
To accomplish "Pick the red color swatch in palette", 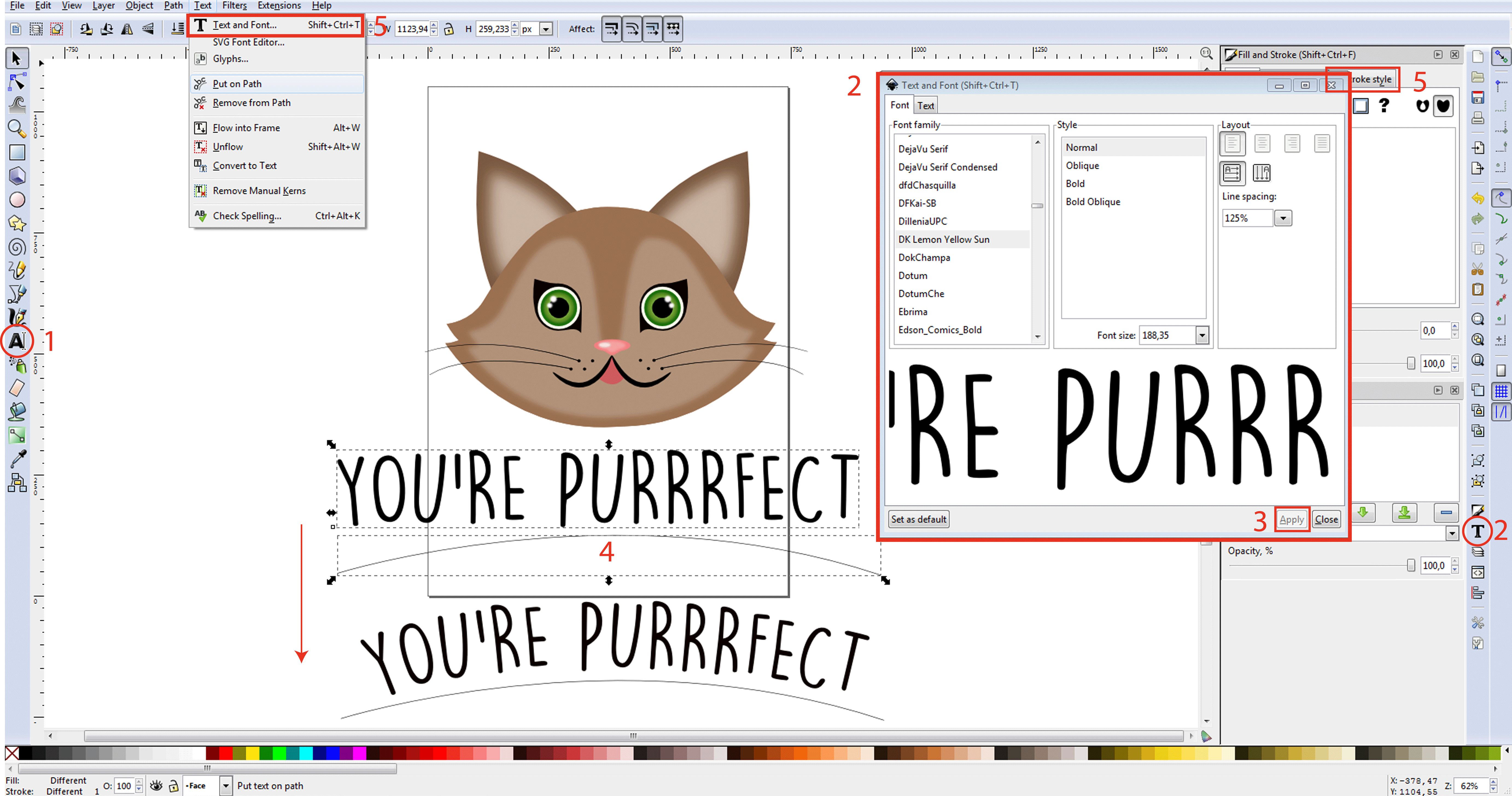I will (x=226, y=753).
